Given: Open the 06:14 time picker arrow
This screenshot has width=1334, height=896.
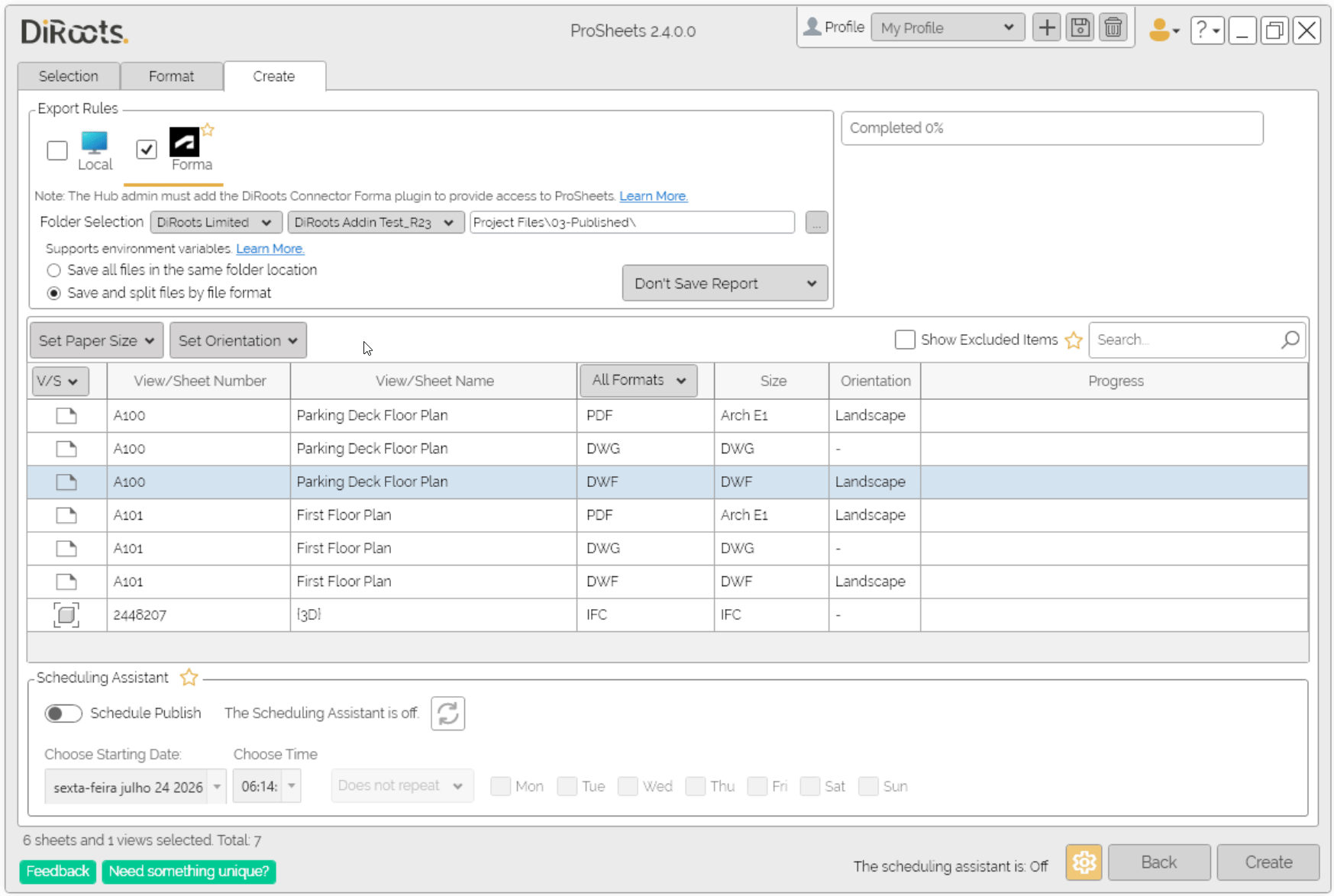Looking at the screenshot, I should point(291,786).
